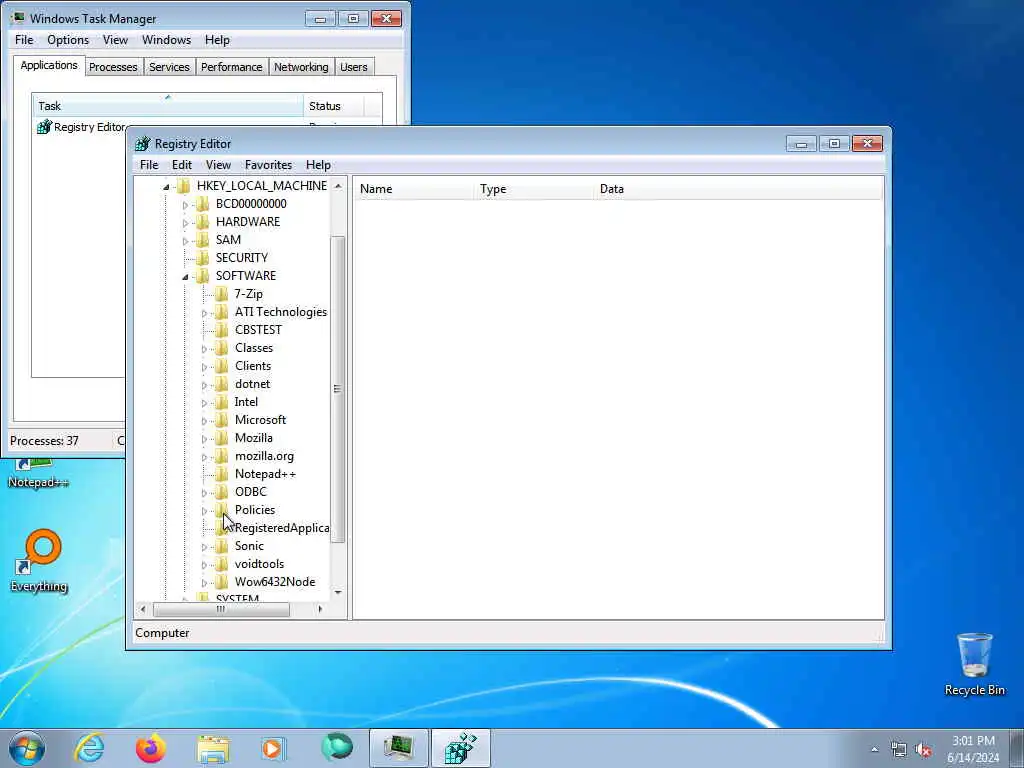Open Firefox from the taskbar
The width and height of the screenshot is (1024, 768).
150,748
